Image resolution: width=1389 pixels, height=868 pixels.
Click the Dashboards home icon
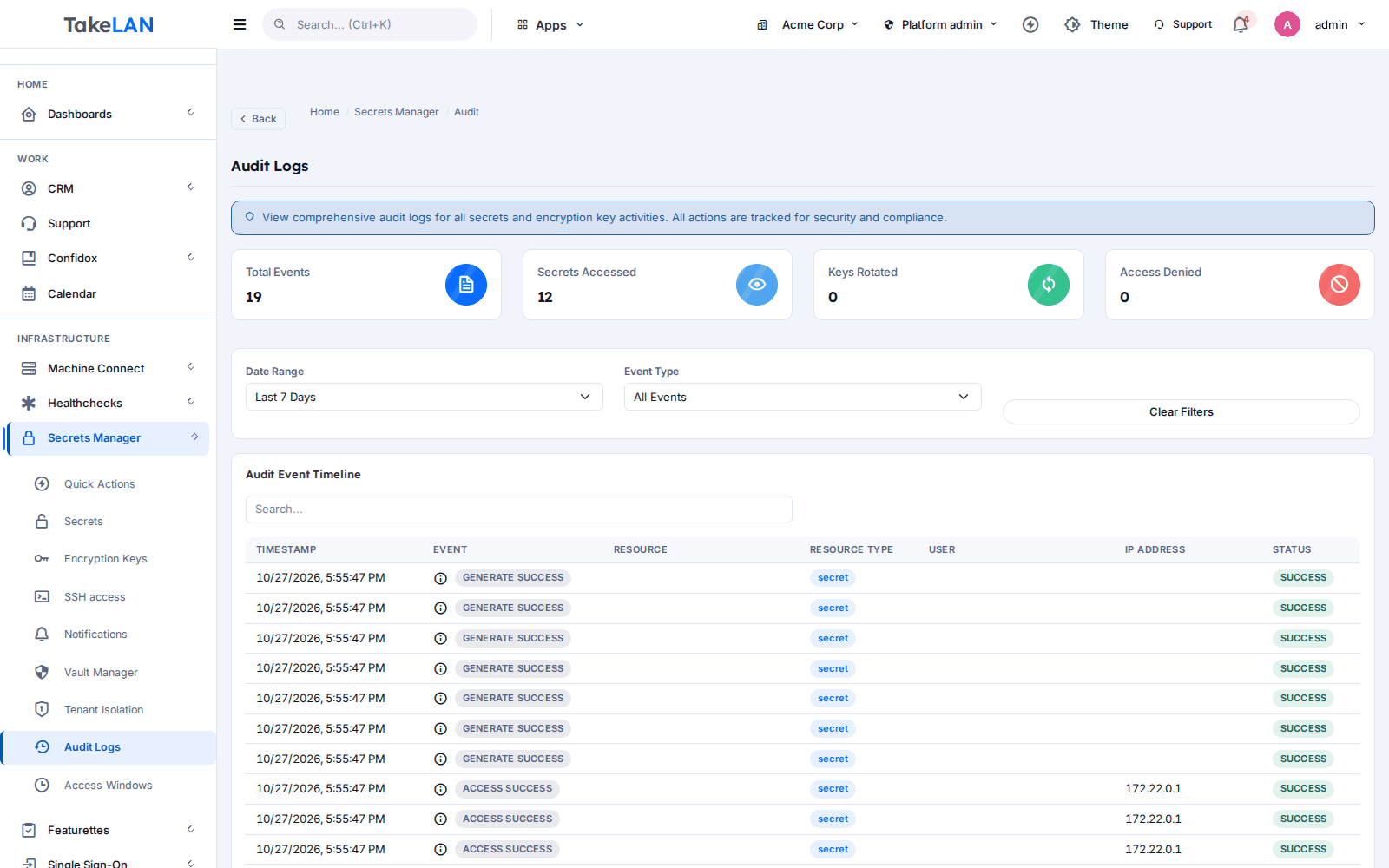[29, 114]
